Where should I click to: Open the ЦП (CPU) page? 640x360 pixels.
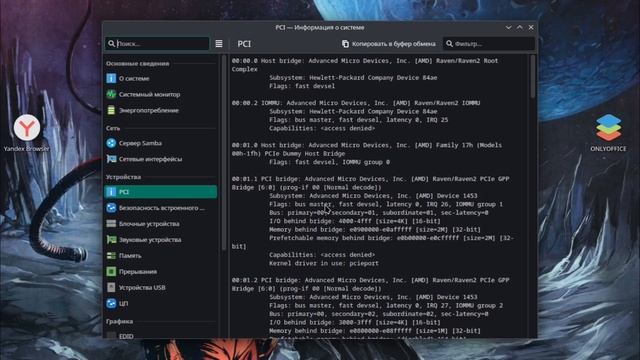[x=160, y=303]
